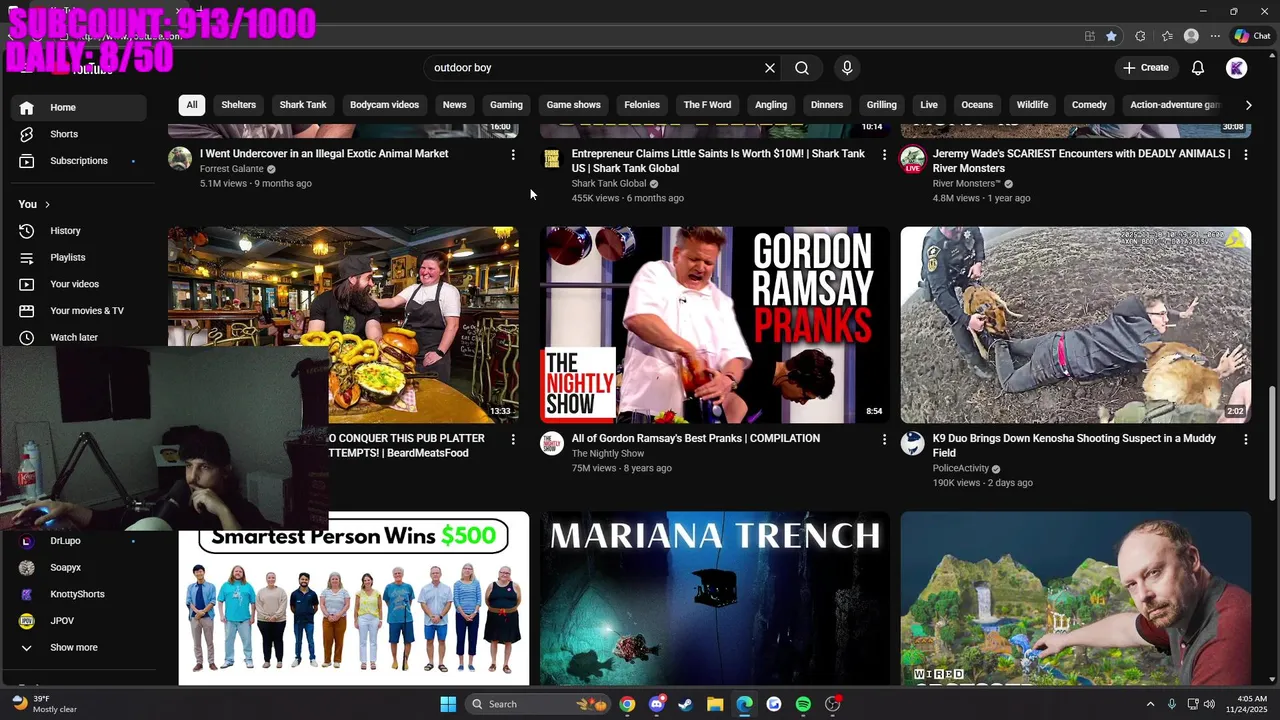Open more options for K9 Duo video
This screenshot has height=720, width=1280.
point(1245,440)
